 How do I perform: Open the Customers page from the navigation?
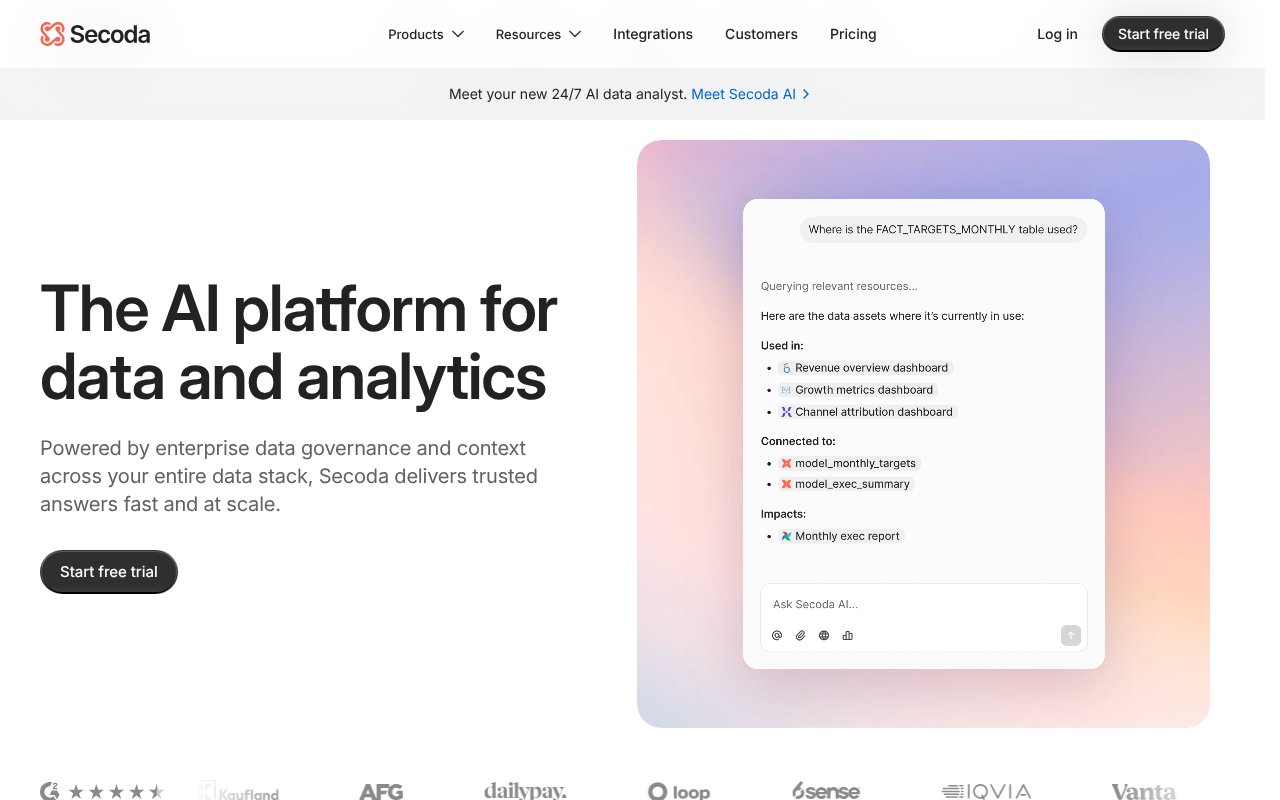tap(761, 34)
